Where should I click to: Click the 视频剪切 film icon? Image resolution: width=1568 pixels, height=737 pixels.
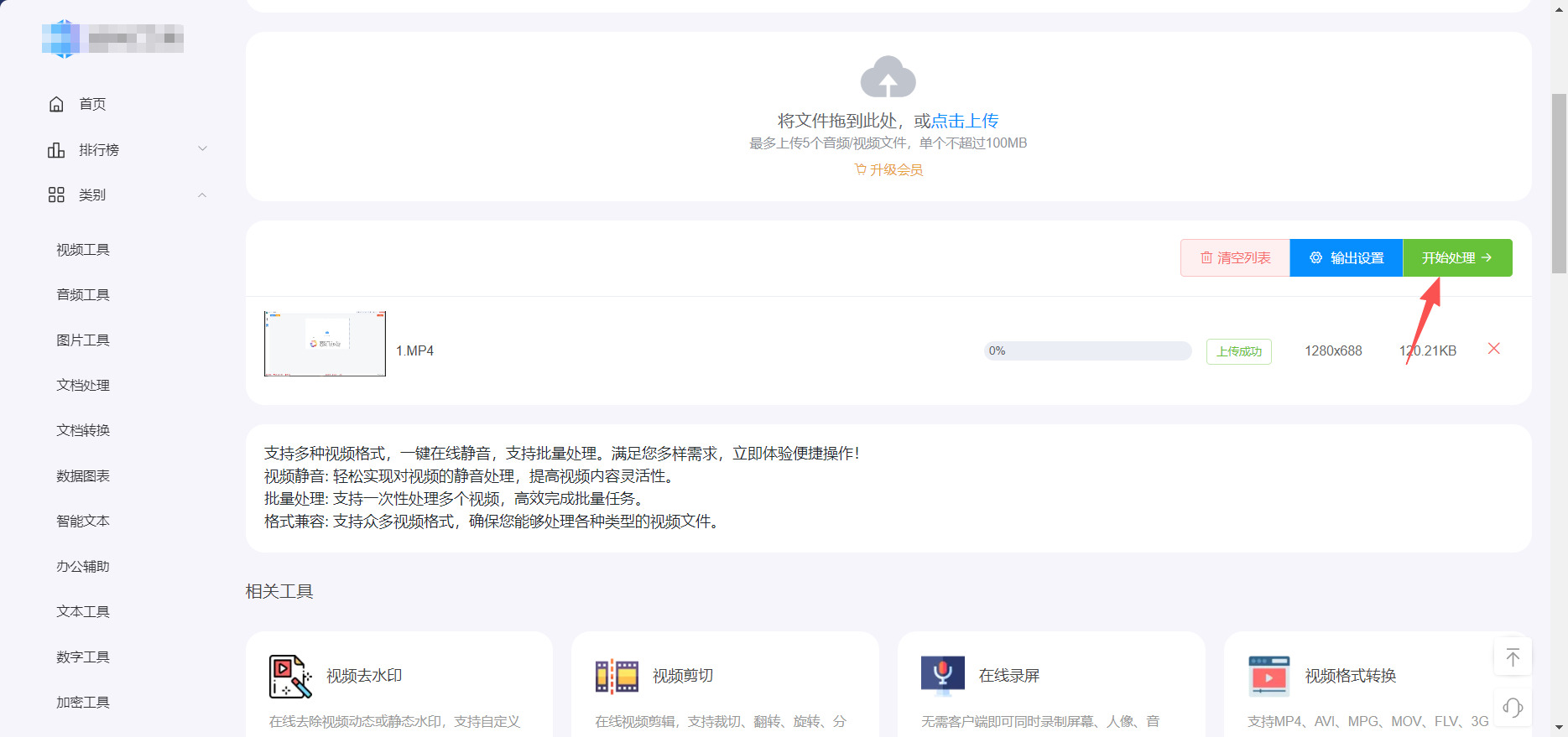point(617,677)
